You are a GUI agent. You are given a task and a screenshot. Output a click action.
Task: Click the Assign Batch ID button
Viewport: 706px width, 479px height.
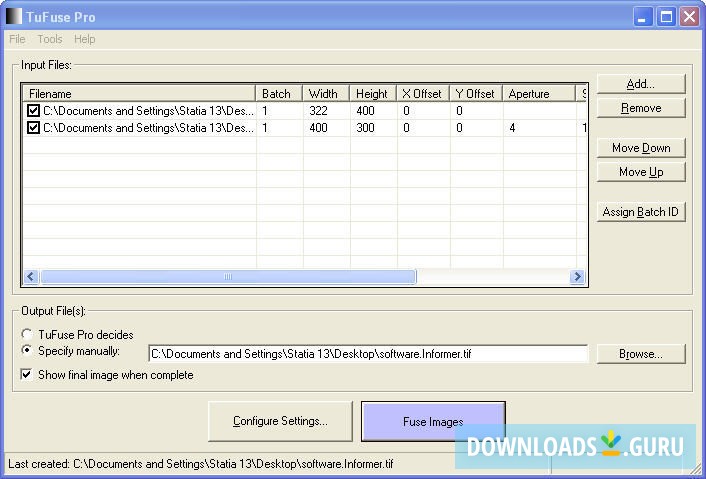click(x=641, y=212)
